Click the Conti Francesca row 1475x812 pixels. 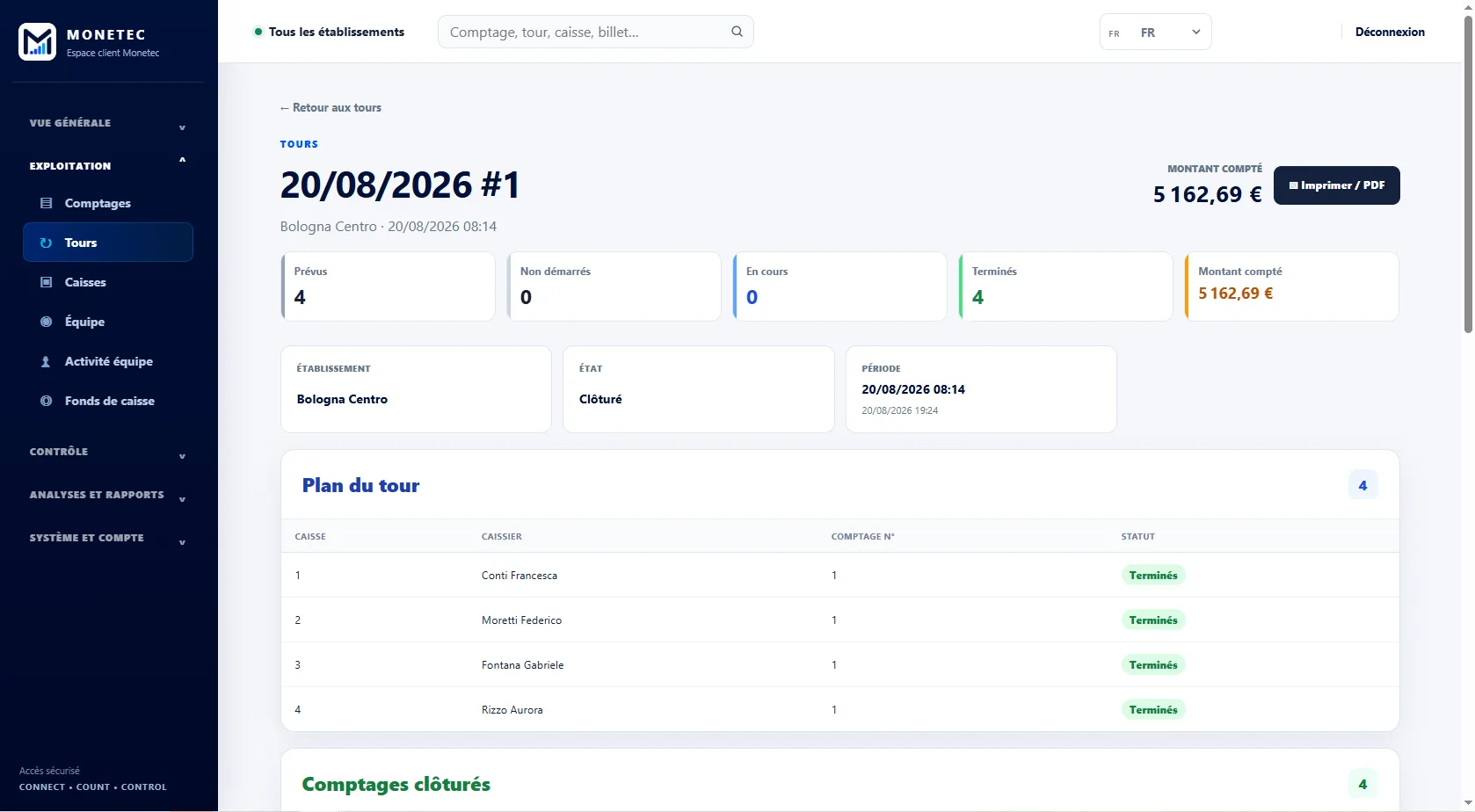tap(839, 576)
